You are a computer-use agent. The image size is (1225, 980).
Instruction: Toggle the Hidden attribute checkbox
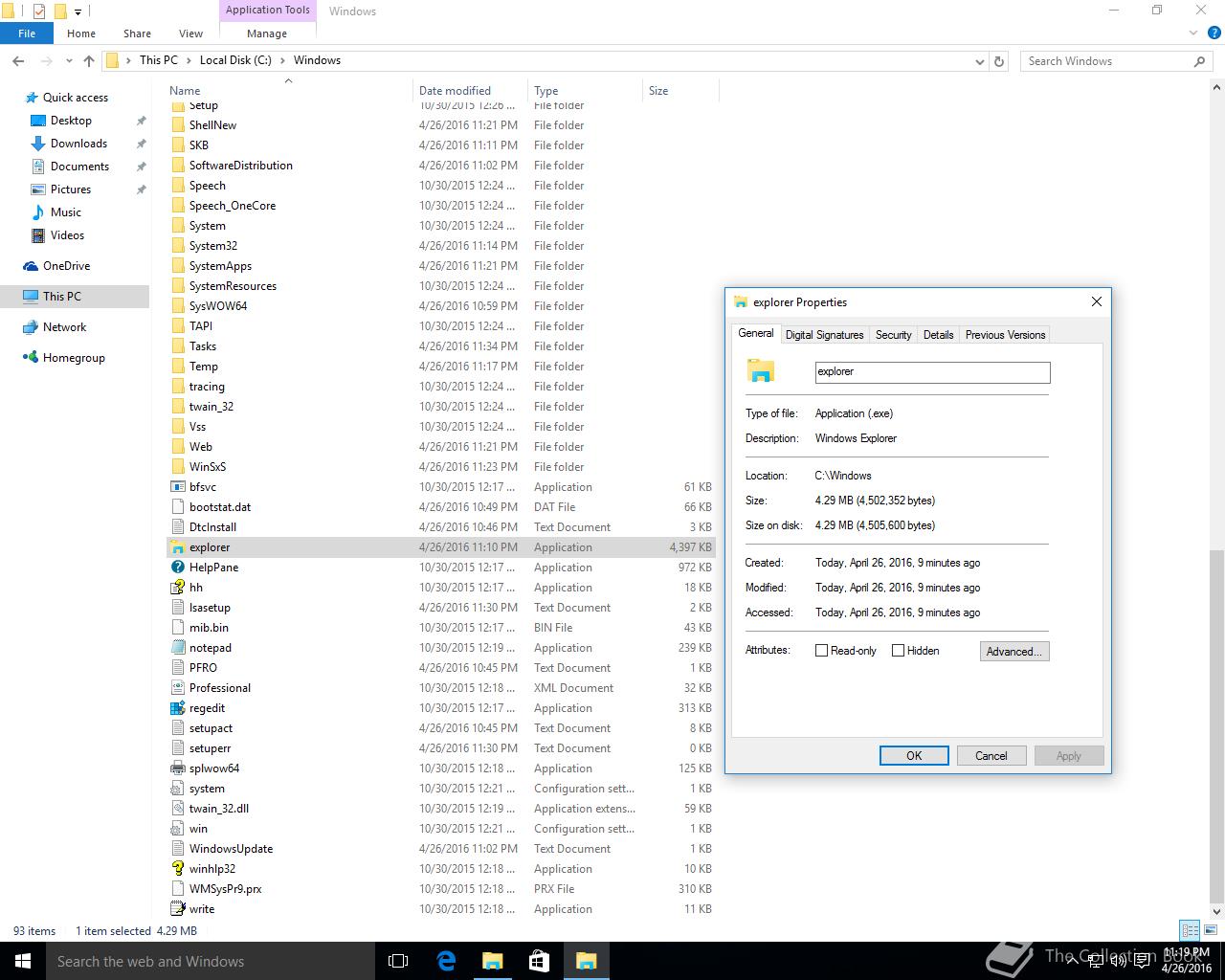click(898, 651)
